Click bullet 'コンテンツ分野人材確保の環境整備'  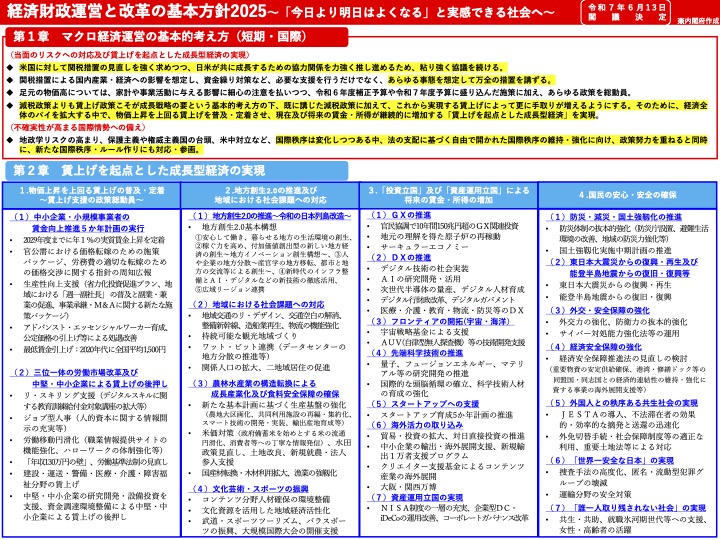tap(266, 500)
